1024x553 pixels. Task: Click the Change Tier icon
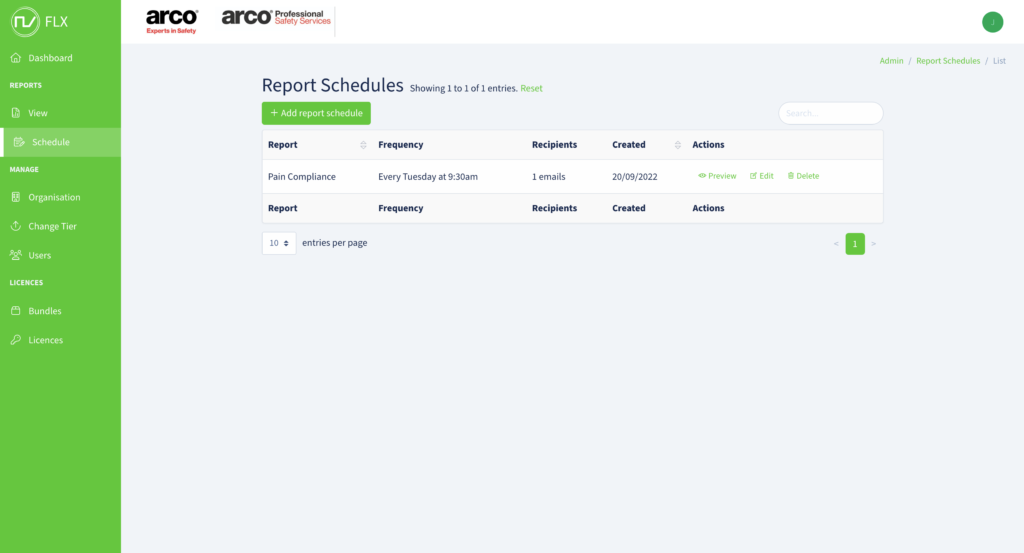click(x=16, y=226)
